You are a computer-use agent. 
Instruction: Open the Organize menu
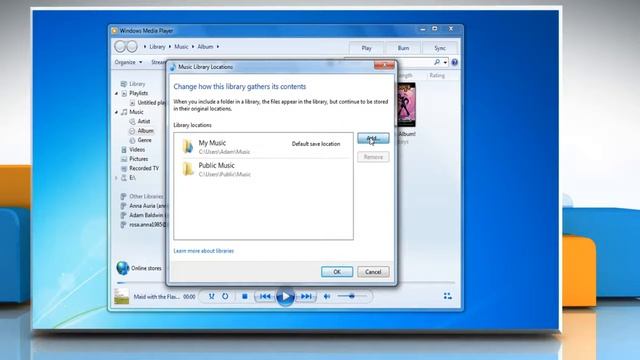coord(128,62)
